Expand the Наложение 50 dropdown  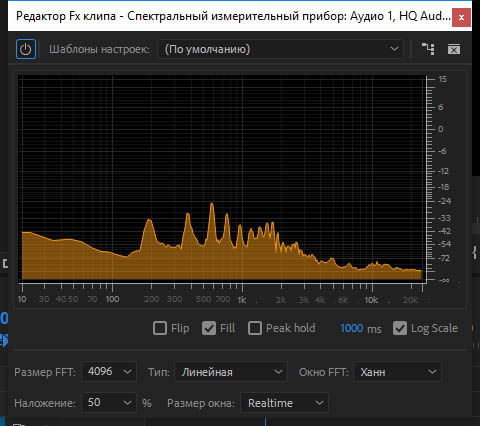click(109, 403)
